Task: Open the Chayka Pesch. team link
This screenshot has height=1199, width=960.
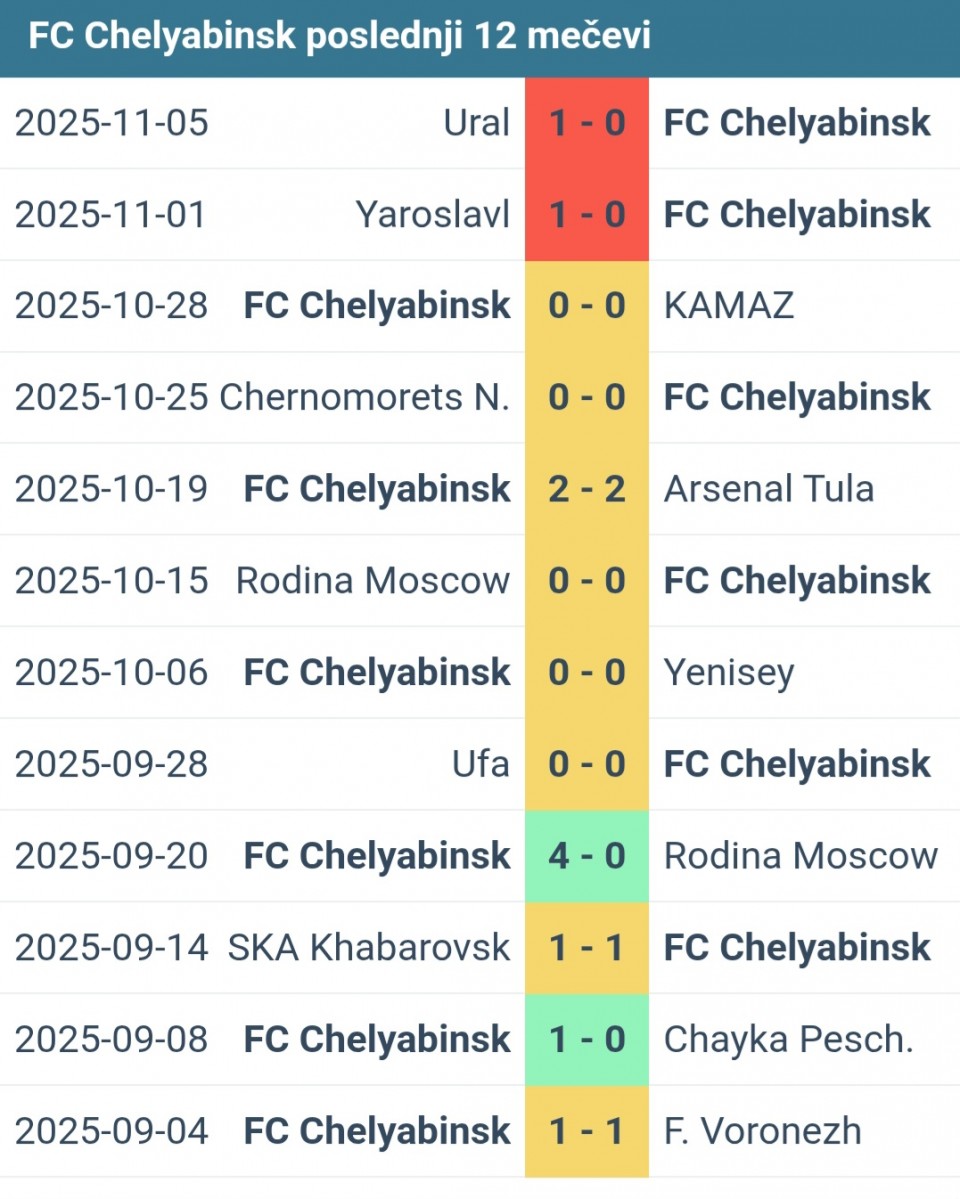Action: click(x=789, y=1040)
